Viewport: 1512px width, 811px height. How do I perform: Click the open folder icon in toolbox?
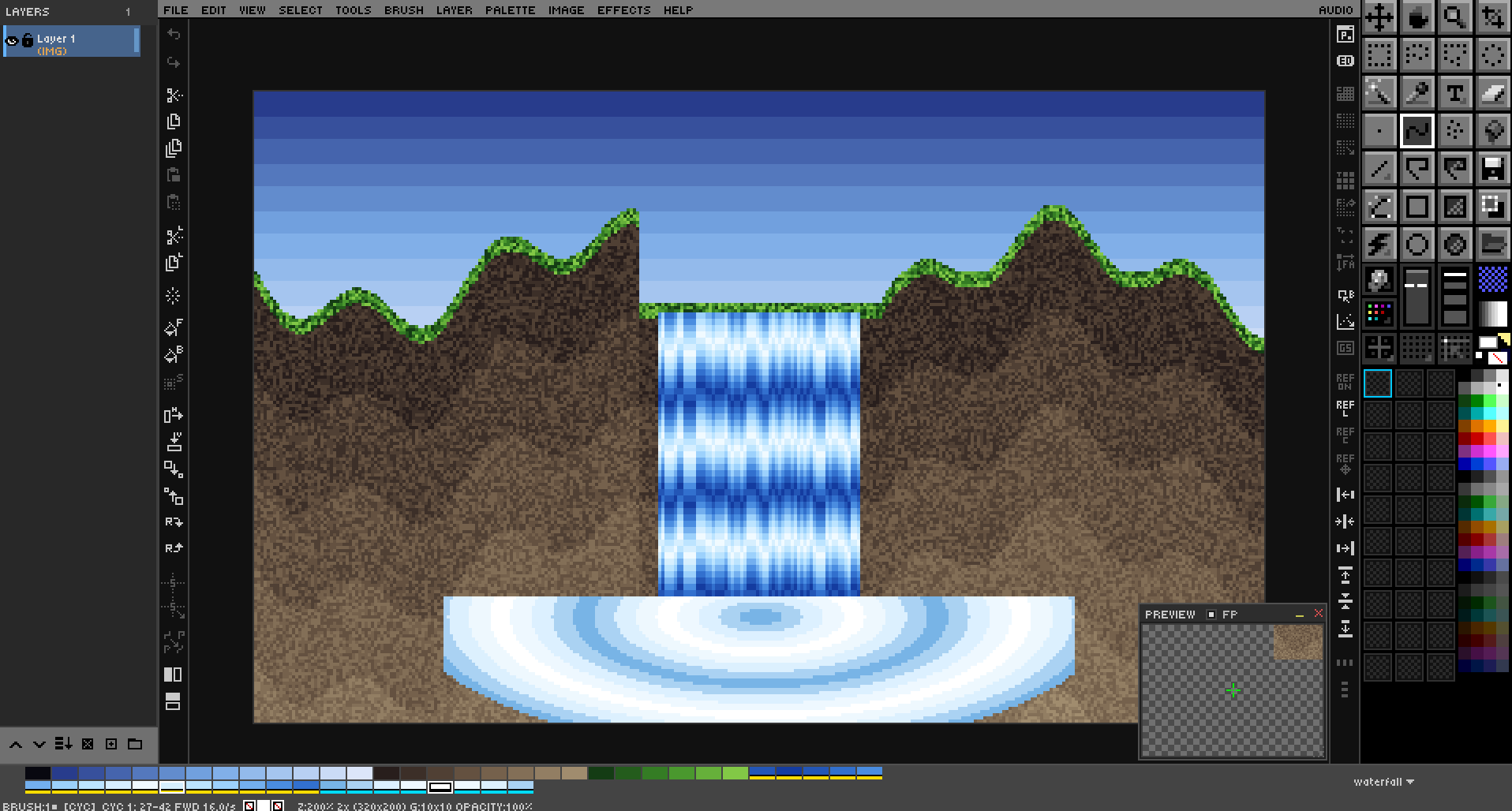[x=1492, y=244]
